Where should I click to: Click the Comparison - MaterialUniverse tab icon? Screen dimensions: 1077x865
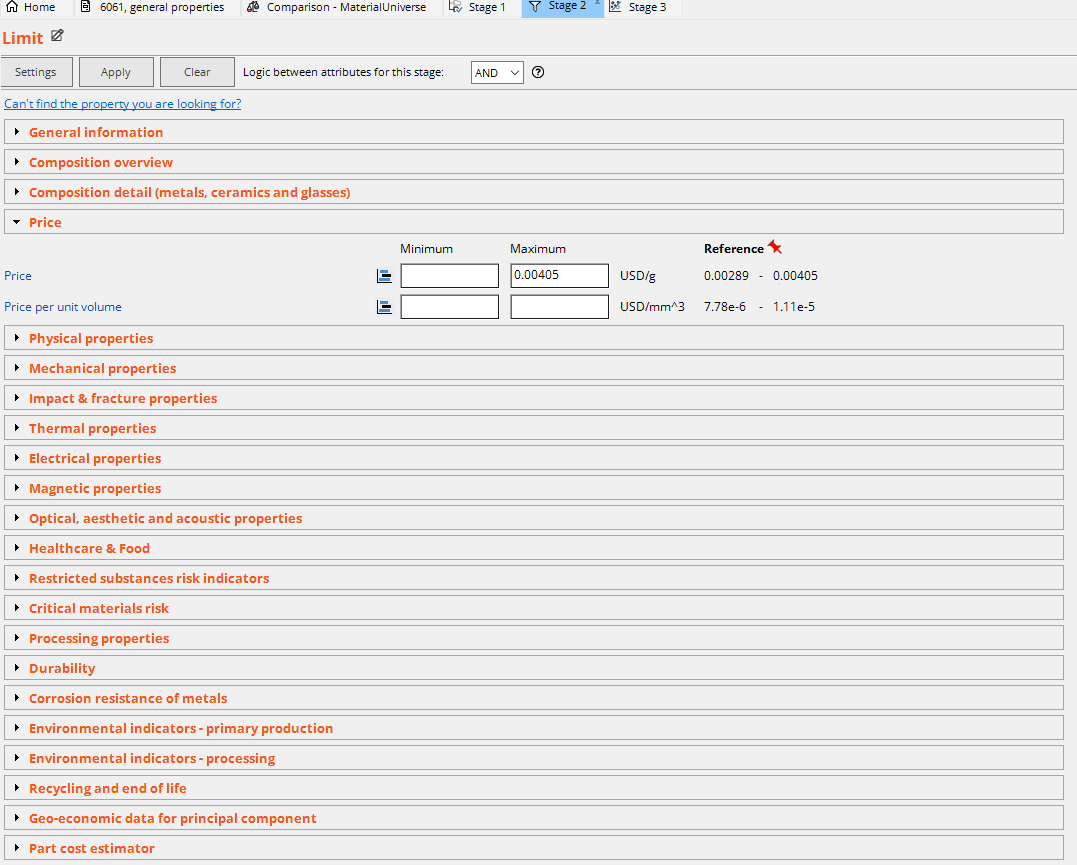[x=253, y=7]
